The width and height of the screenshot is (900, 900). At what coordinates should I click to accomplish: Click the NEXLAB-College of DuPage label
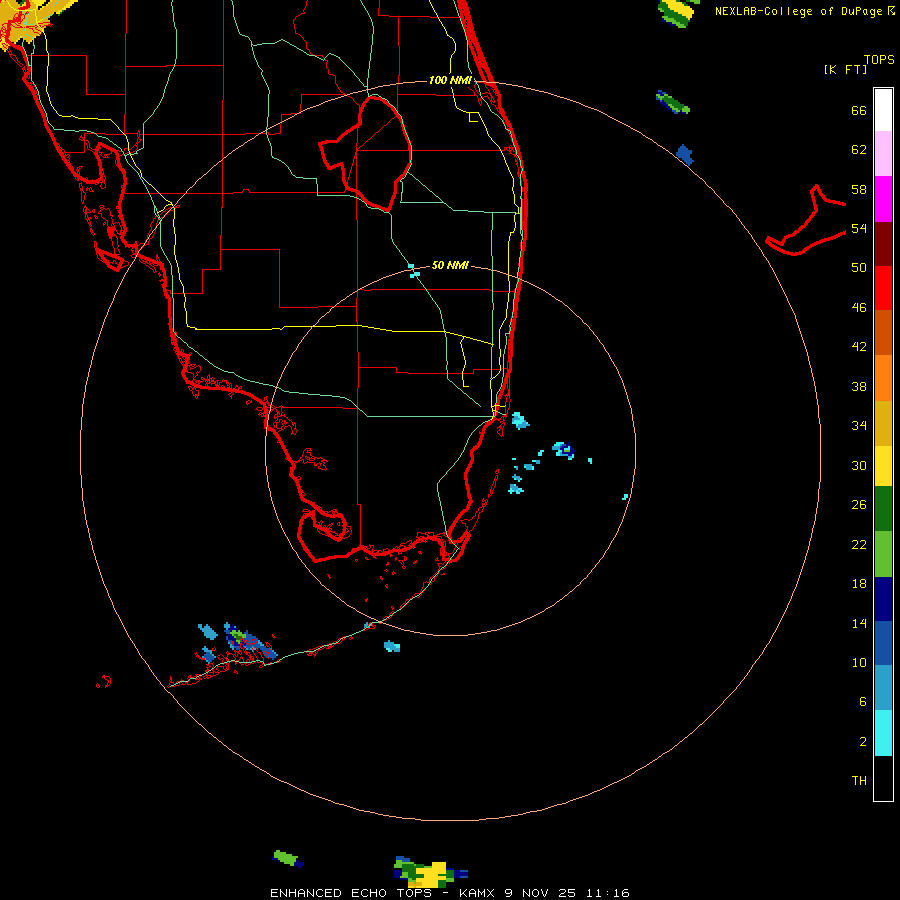click(805, 11)
